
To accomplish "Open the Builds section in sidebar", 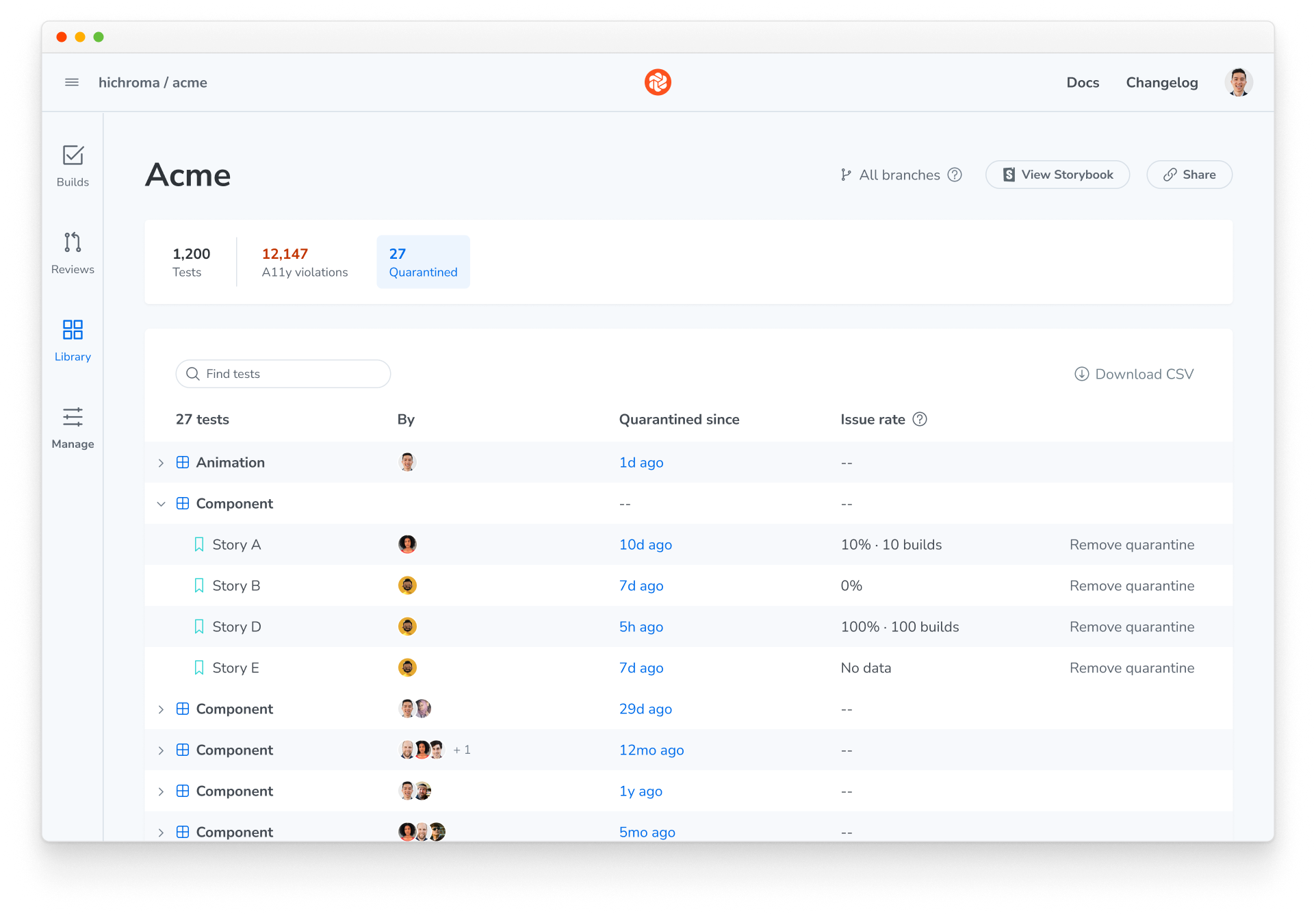I will (x=73, y=166).
